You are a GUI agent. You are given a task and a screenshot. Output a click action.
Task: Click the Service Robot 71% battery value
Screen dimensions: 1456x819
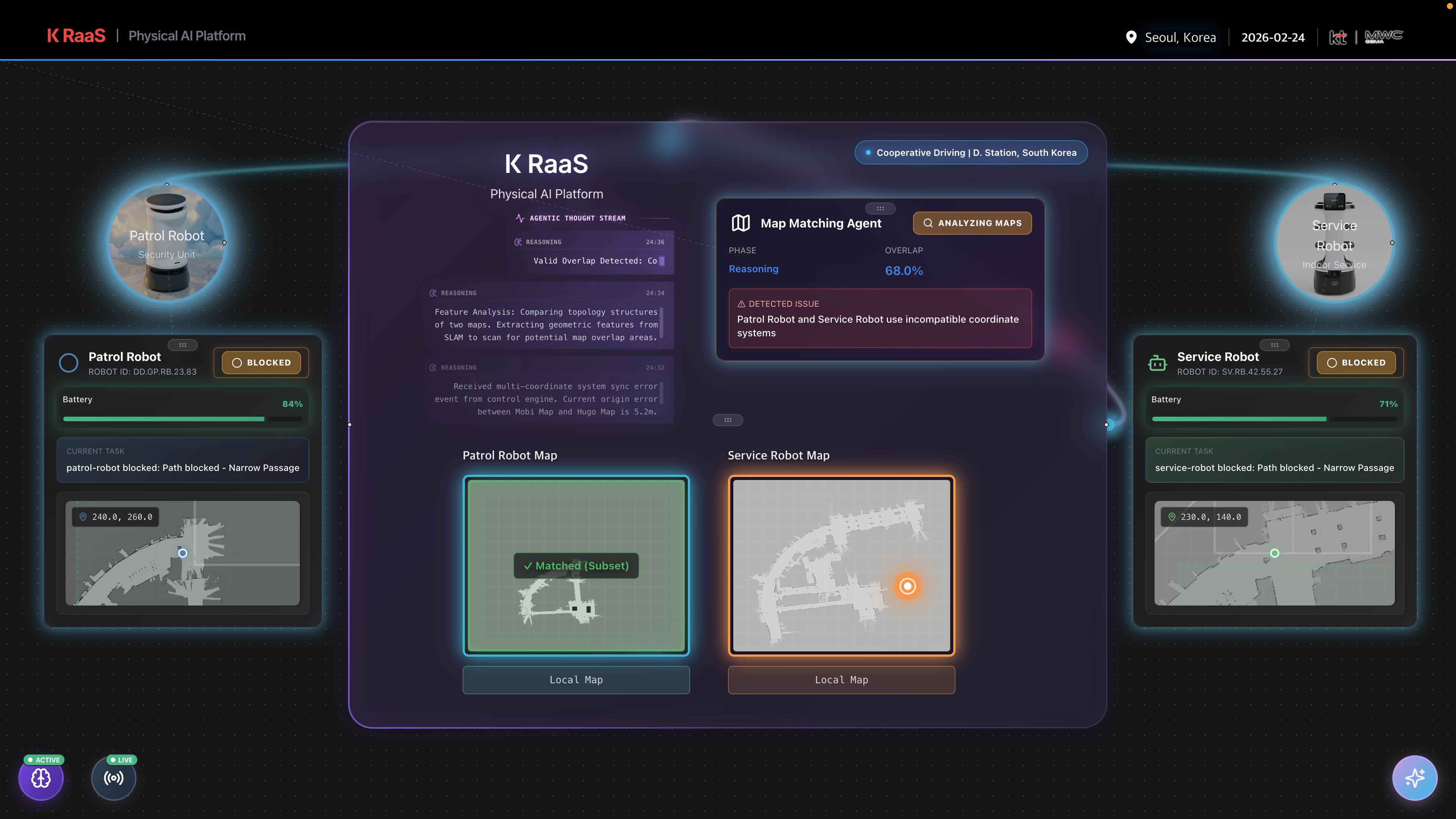pos(1388,404)
